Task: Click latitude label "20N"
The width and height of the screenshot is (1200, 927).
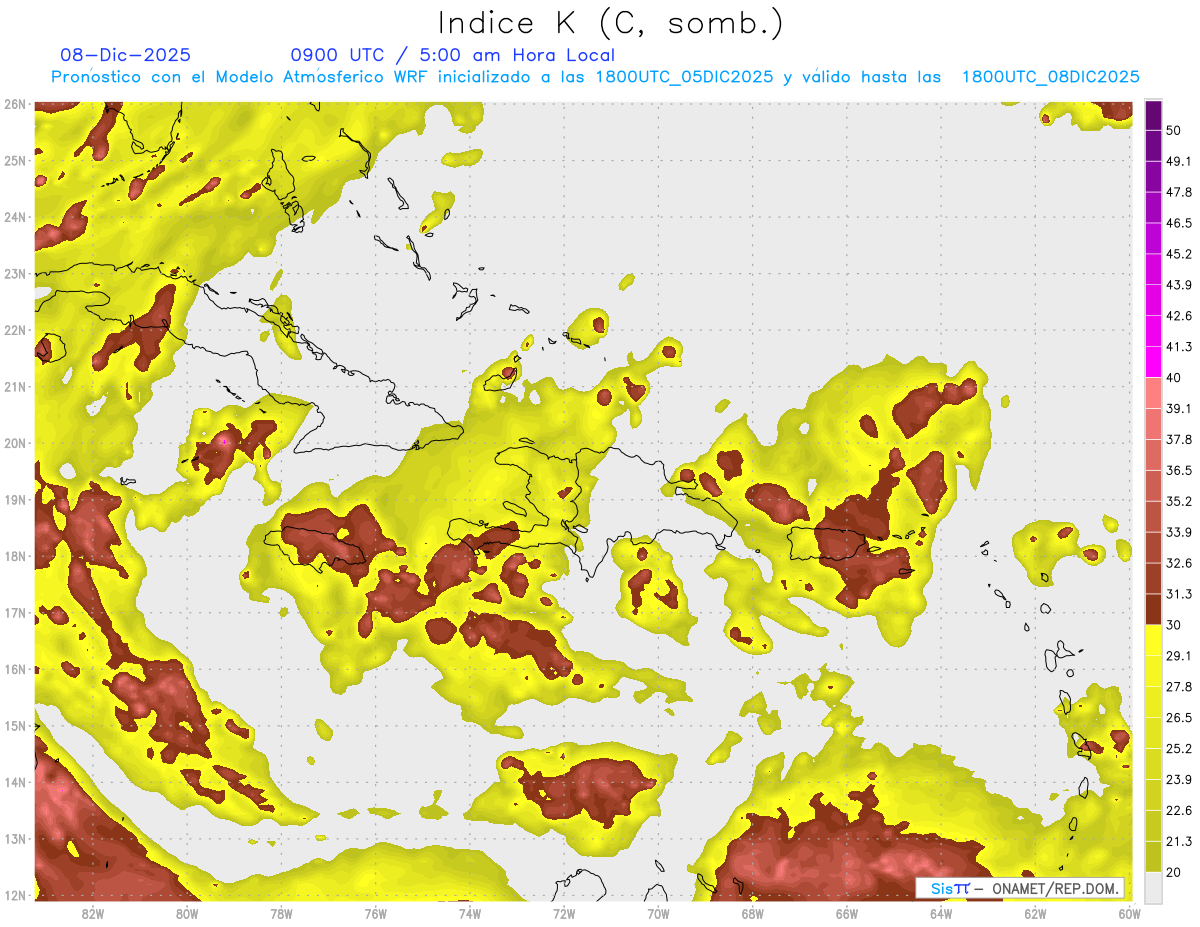Action: (15, 443)
